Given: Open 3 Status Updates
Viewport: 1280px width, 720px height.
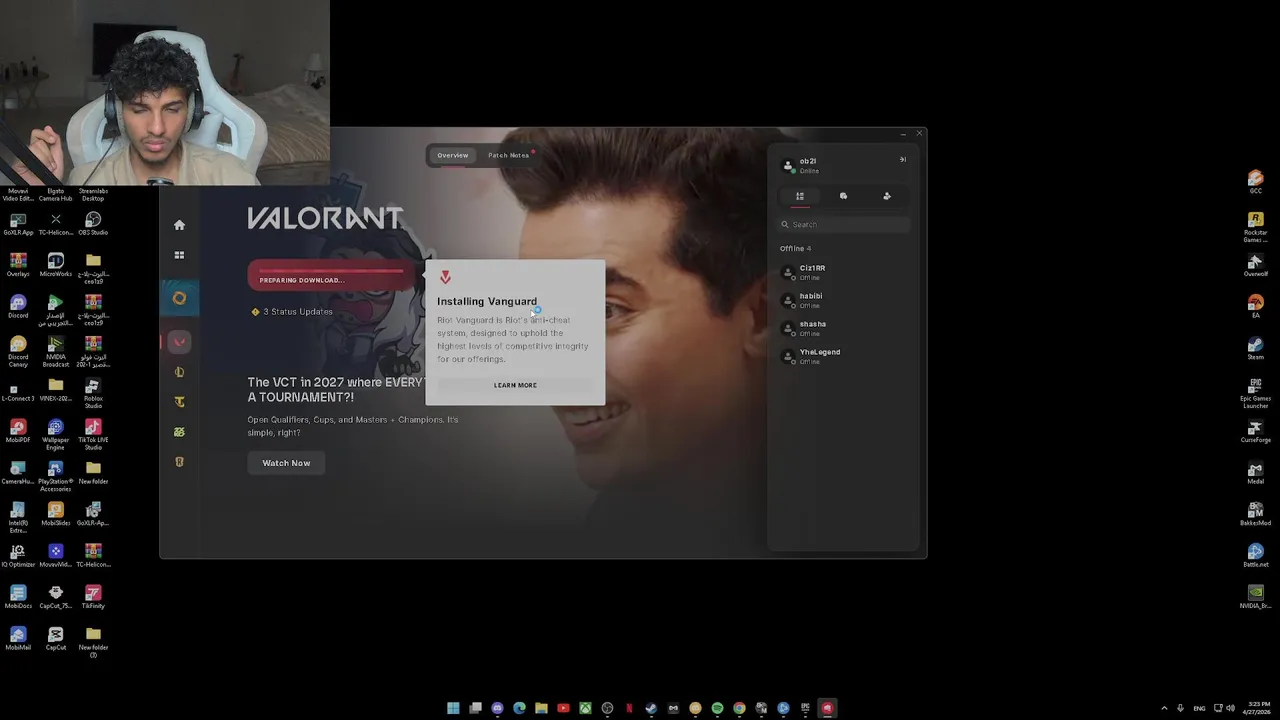Looking at the screenshot, I should click(292, 312).
